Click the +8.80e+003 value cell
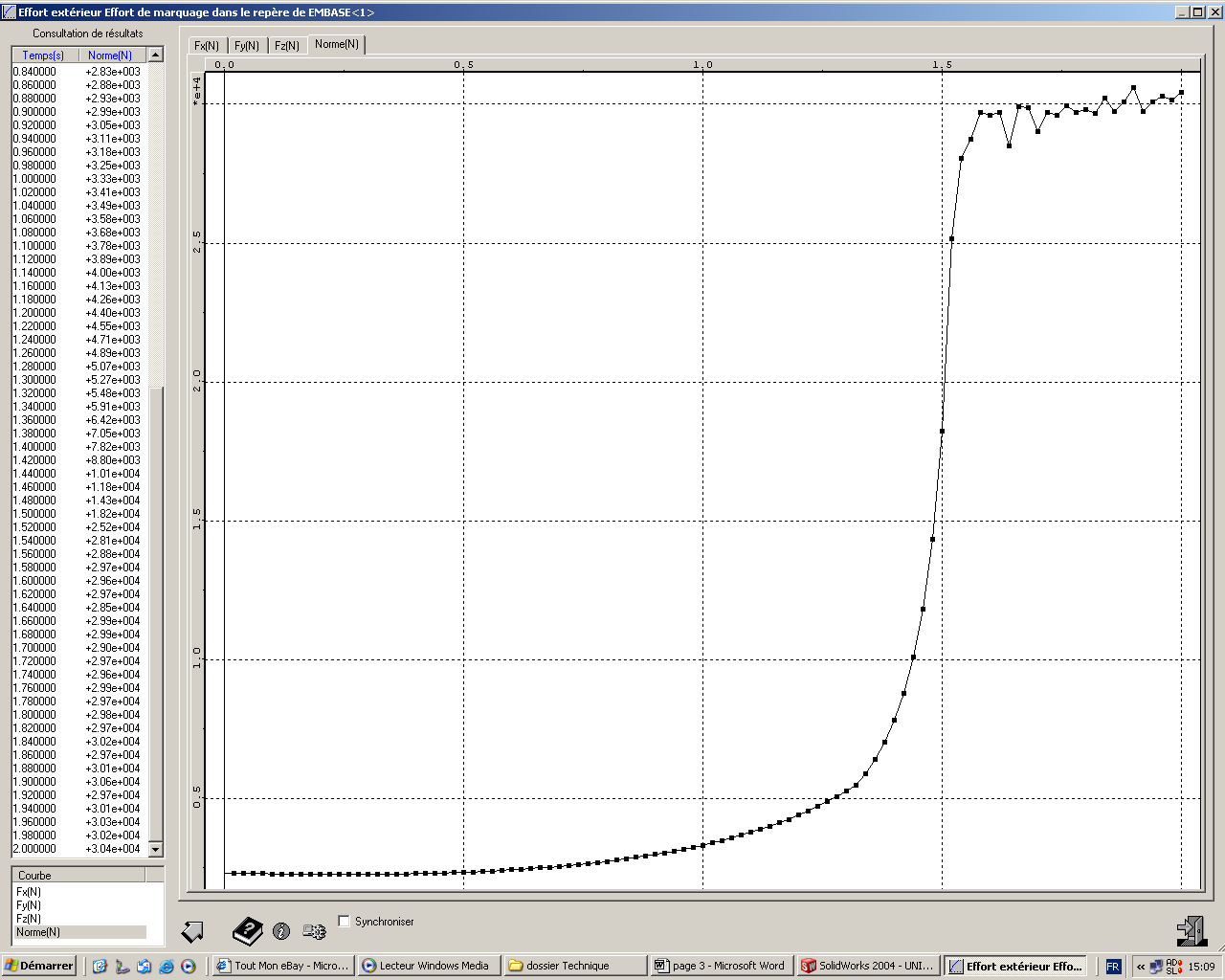This screenshot has height=980, width=1225. point(113,460)
